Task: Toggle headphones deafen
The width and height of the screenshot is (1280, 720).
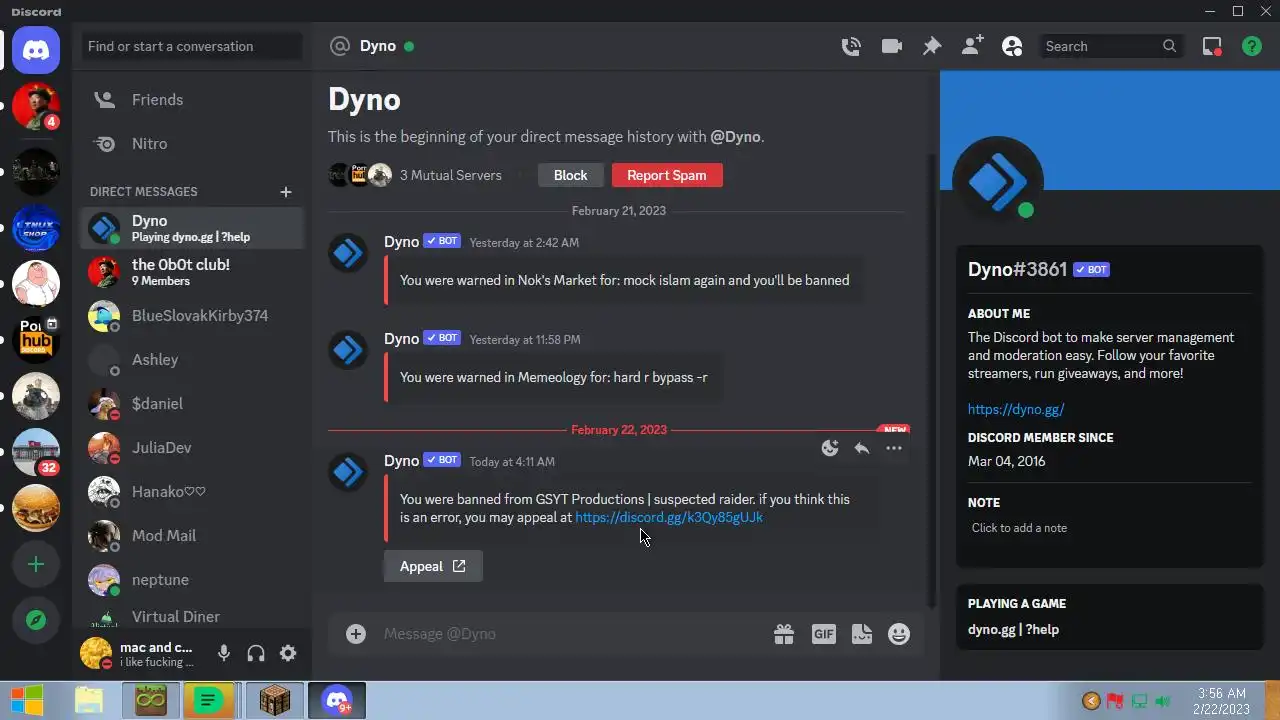Action: point(256,653)
